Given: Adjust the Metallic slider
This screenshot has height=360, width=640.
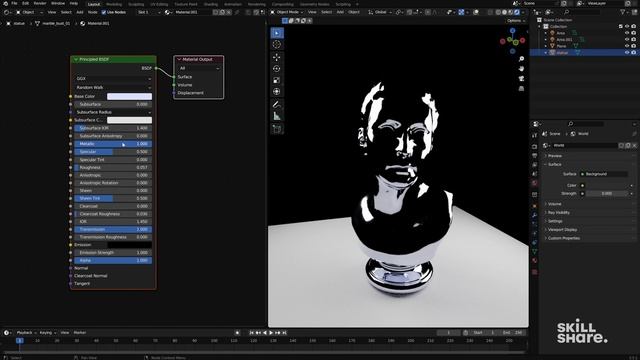Looking at the screenshot, I should coord(113,144).
